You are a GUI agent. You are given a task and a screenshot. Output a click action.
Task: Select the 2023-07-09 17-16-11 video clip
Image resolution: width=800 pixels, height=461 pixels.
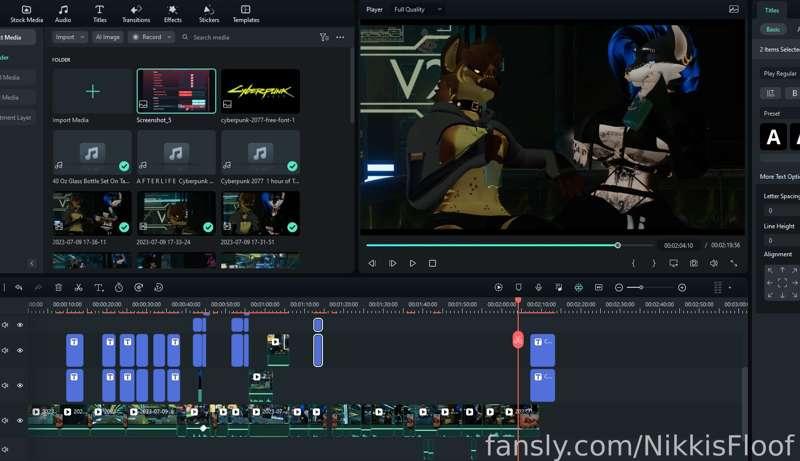[x=92, y=213]
